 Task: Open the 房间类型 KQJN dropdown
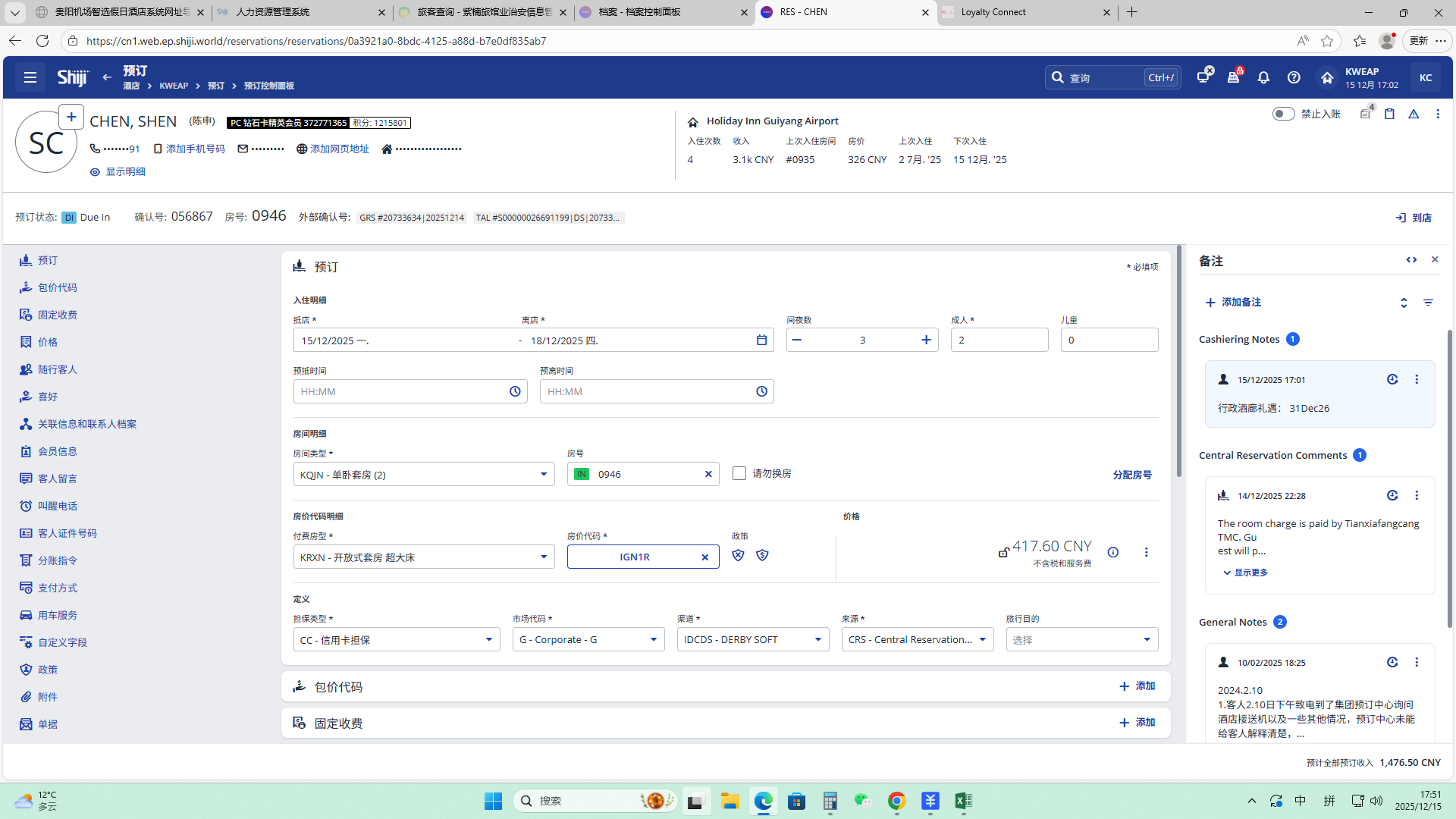(x=543, y=475)
